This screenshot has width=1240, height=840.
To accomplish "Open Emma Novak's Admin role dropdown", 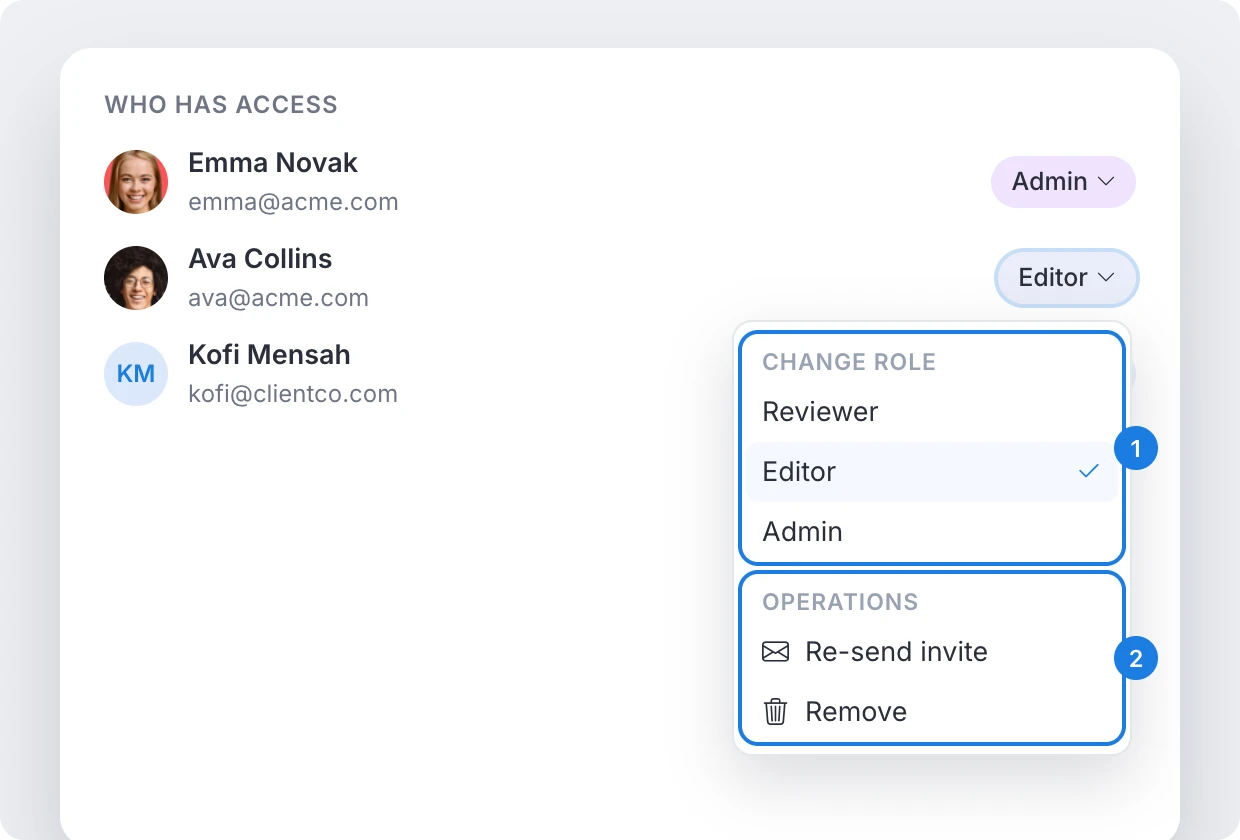I will 1063,182.
